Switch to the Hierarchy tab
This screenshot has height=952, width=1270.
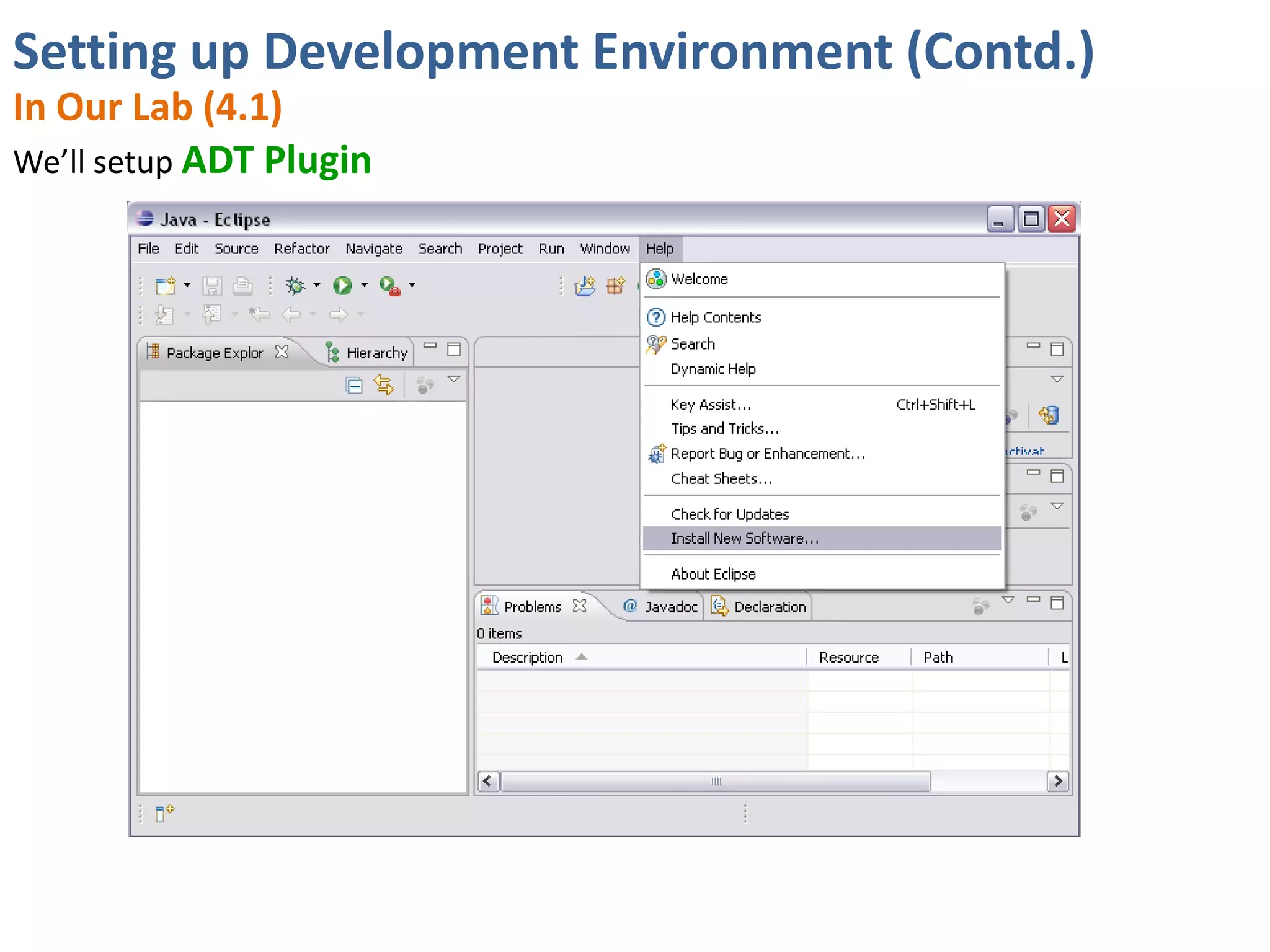tap(367, 353)
